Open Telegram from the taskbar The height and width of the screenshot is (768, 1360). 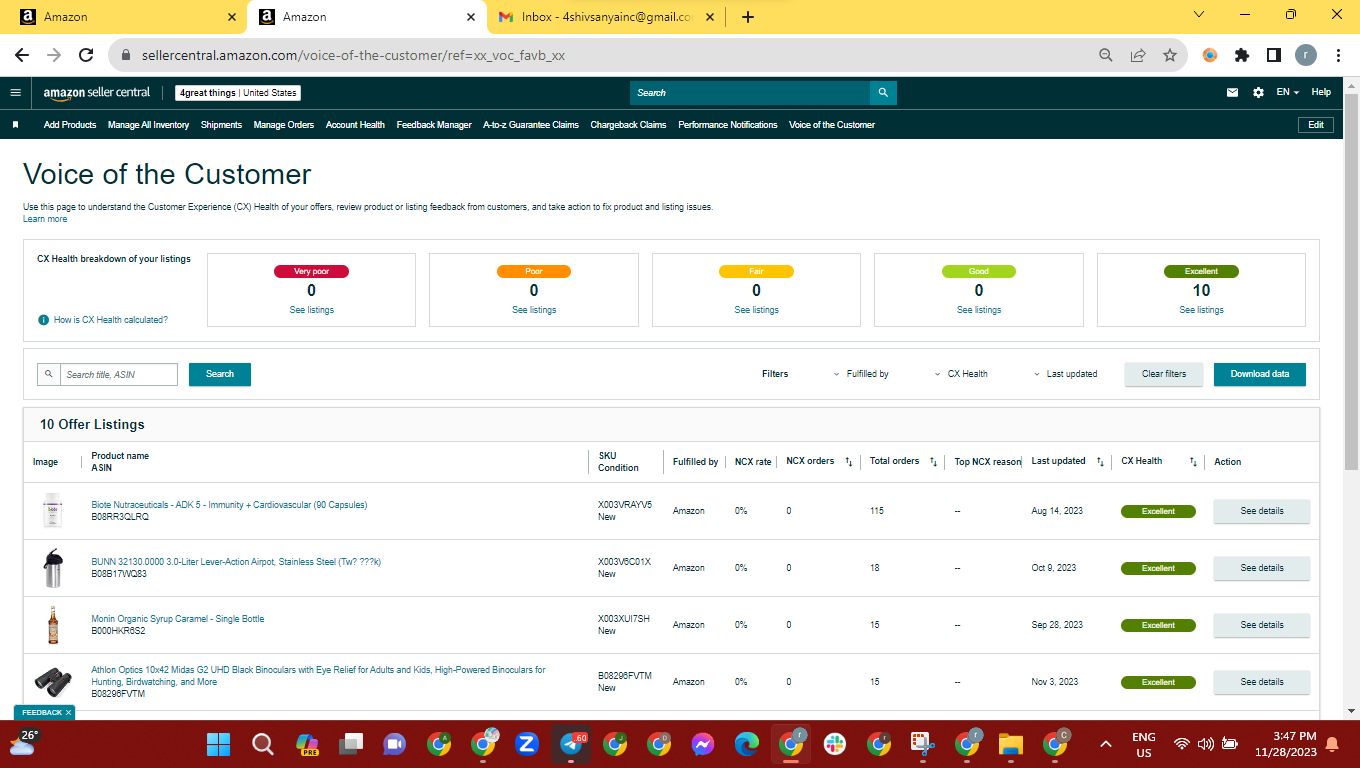[x=572, y=744]
